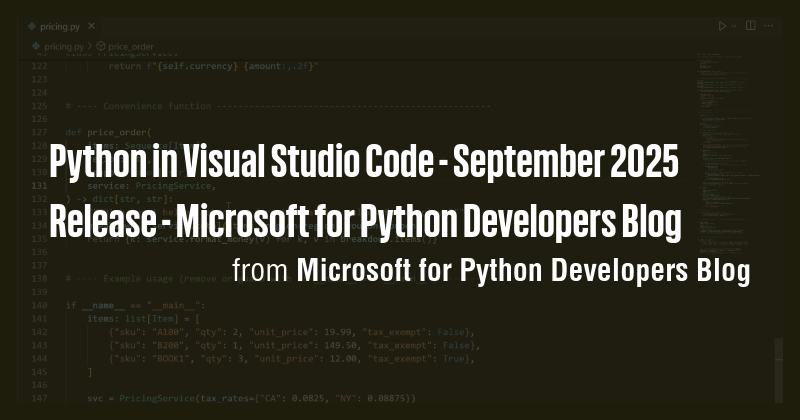This screenshot has height=420, width=800.
Task: Click the code line with sku "A100"
Action: coord(291,332)
